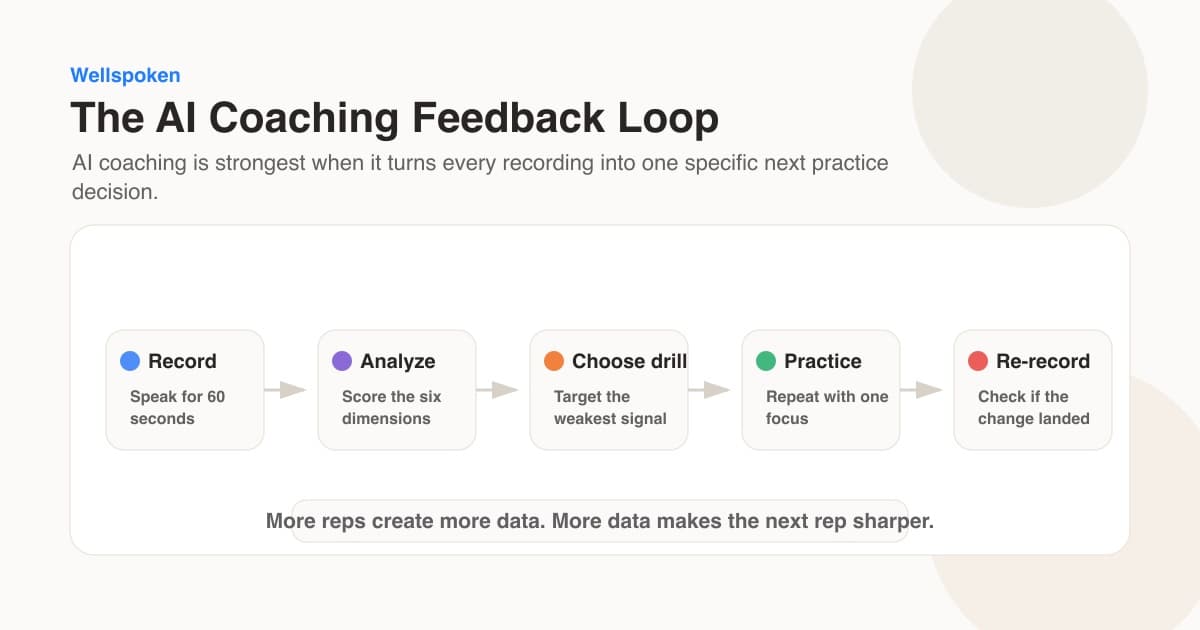Click the blue dot beside Record
Viewport: 1200px width, 630px height.
click(130, 361)
